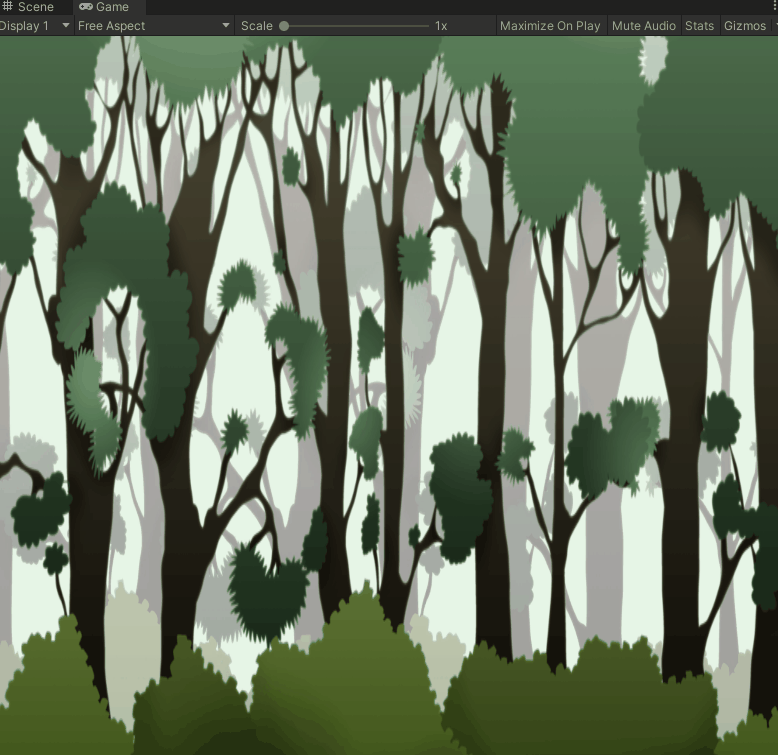Click the 1x scale value
778x755 pixels.
(x=441, y=26)
